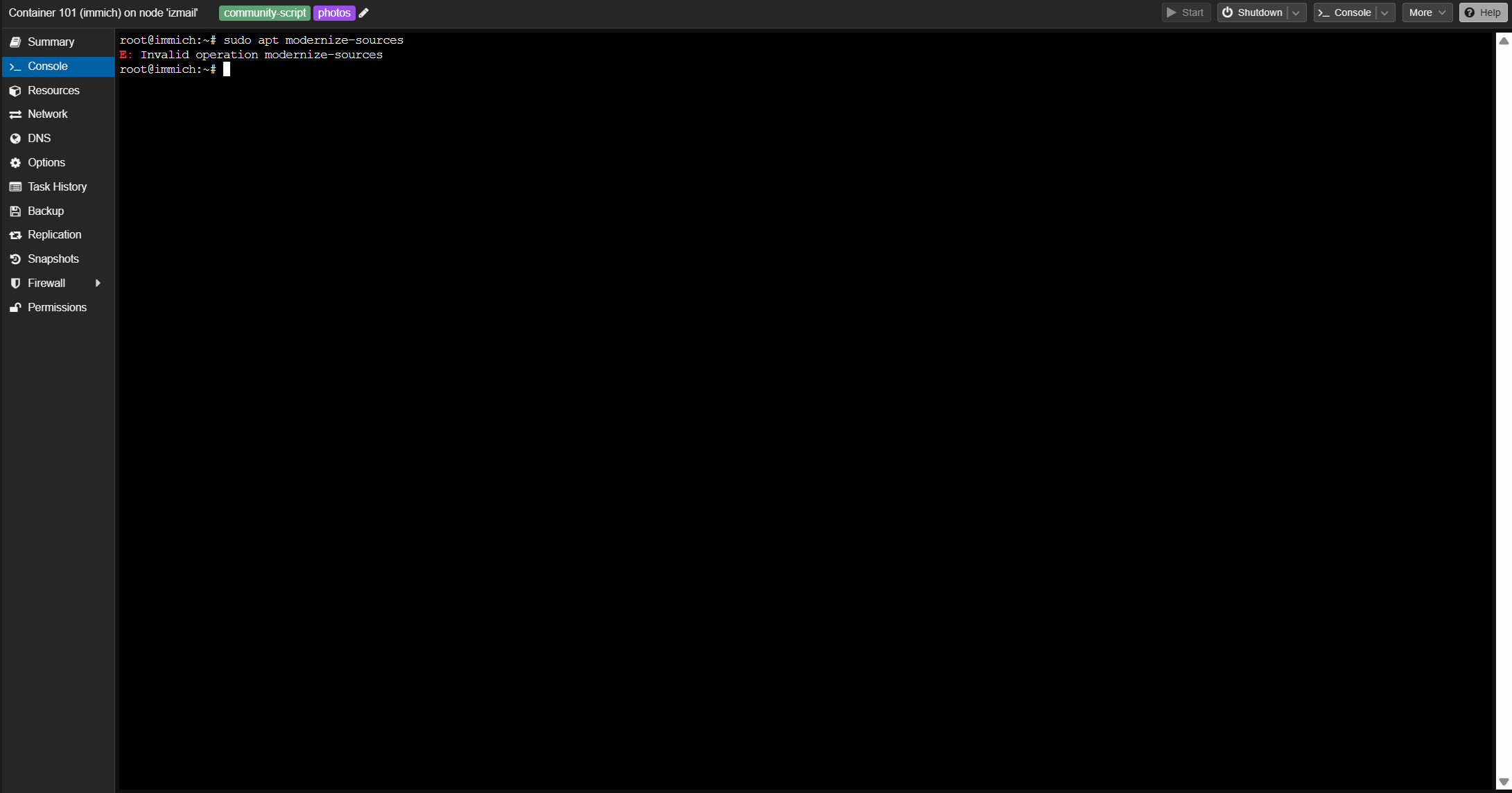Click the community-script tag label
The width and height of the screenshot is (1512, 793).
pyautogui.click(x=264, y=13)
